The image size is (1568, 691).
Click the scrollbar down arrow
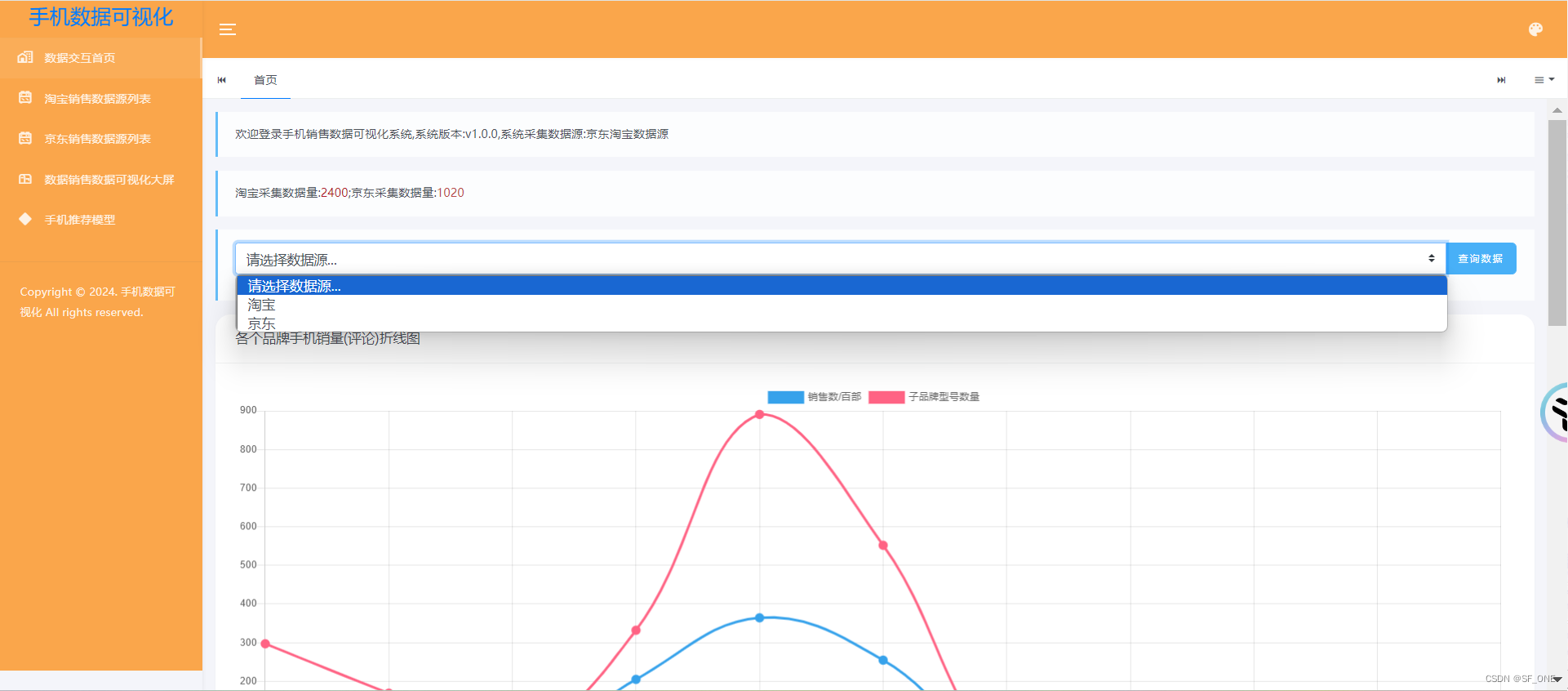[1557, 680]
